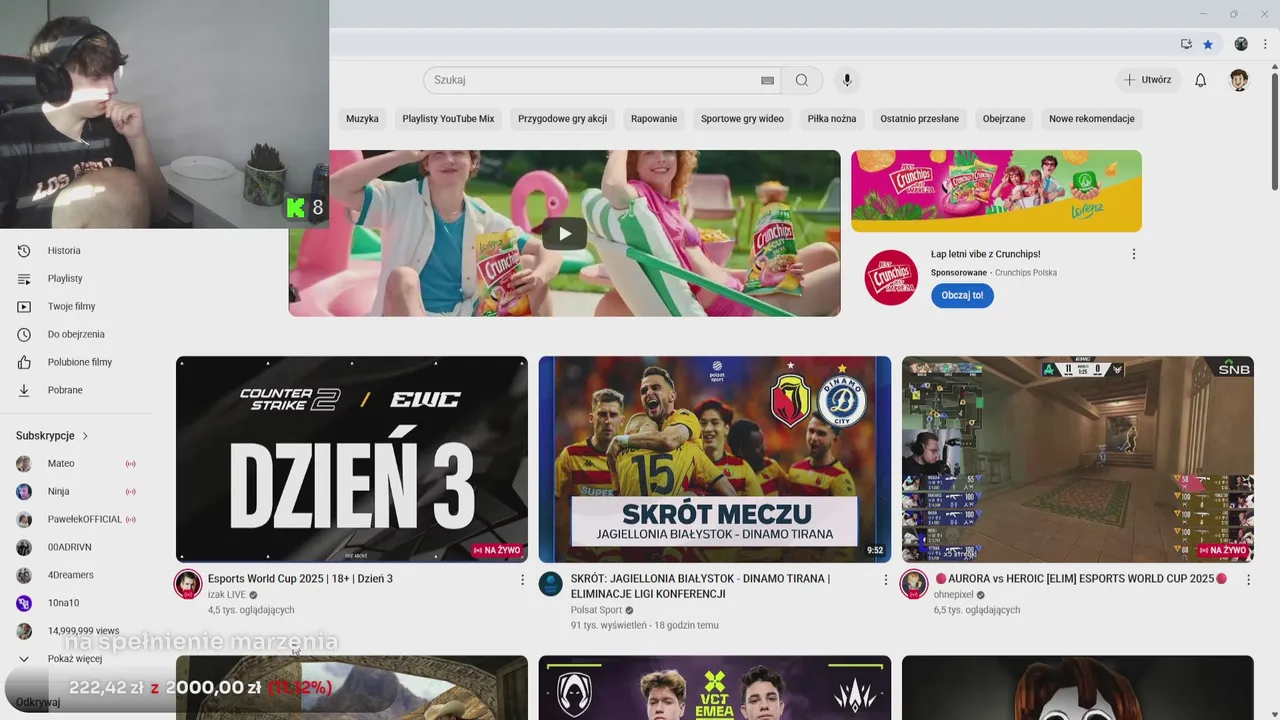Screen dimensions: 1280x720
Task: Select the Piłka nożna chip
Action: [832, 119]
